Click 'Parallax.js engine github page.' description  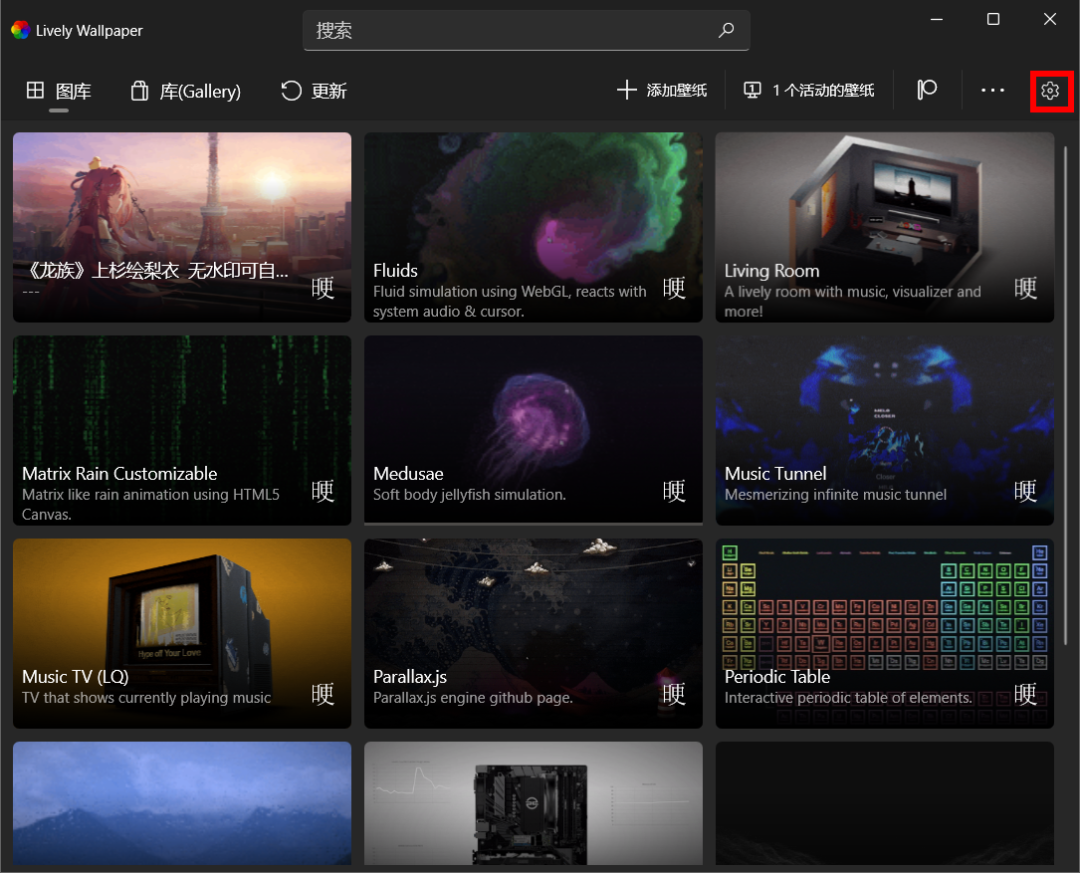472,698
